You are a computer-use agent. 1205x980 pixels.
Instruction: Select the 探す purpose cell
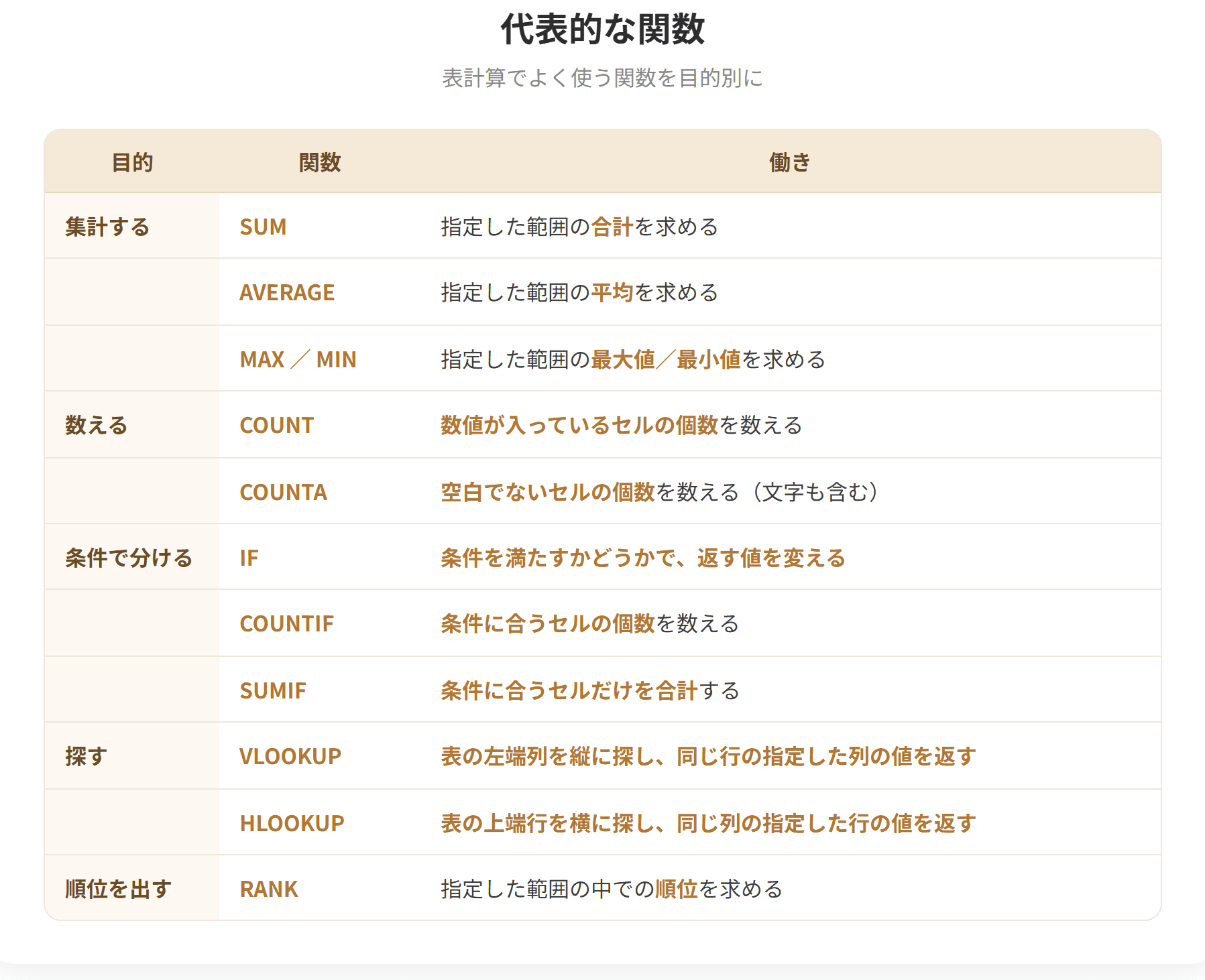coord(131,756)
